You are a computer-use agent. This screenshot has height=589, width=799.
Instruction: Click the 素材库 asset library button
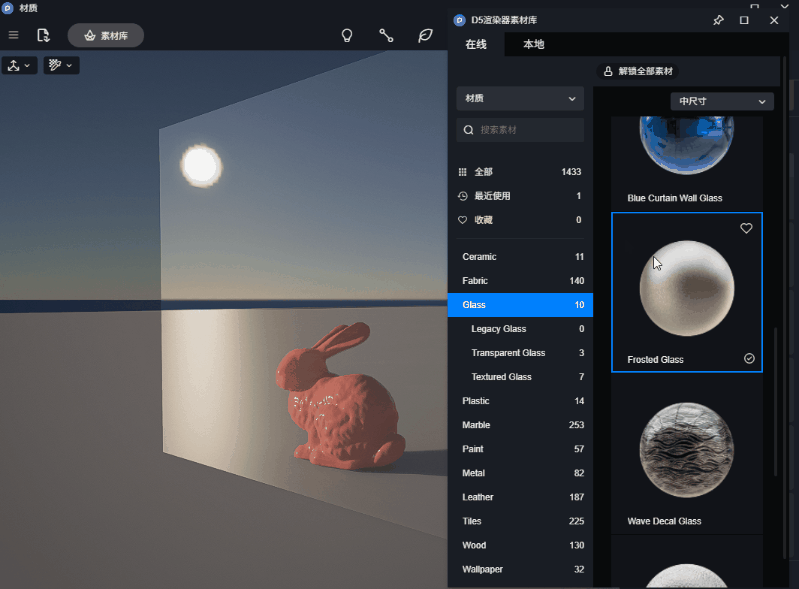coord(105,35)
